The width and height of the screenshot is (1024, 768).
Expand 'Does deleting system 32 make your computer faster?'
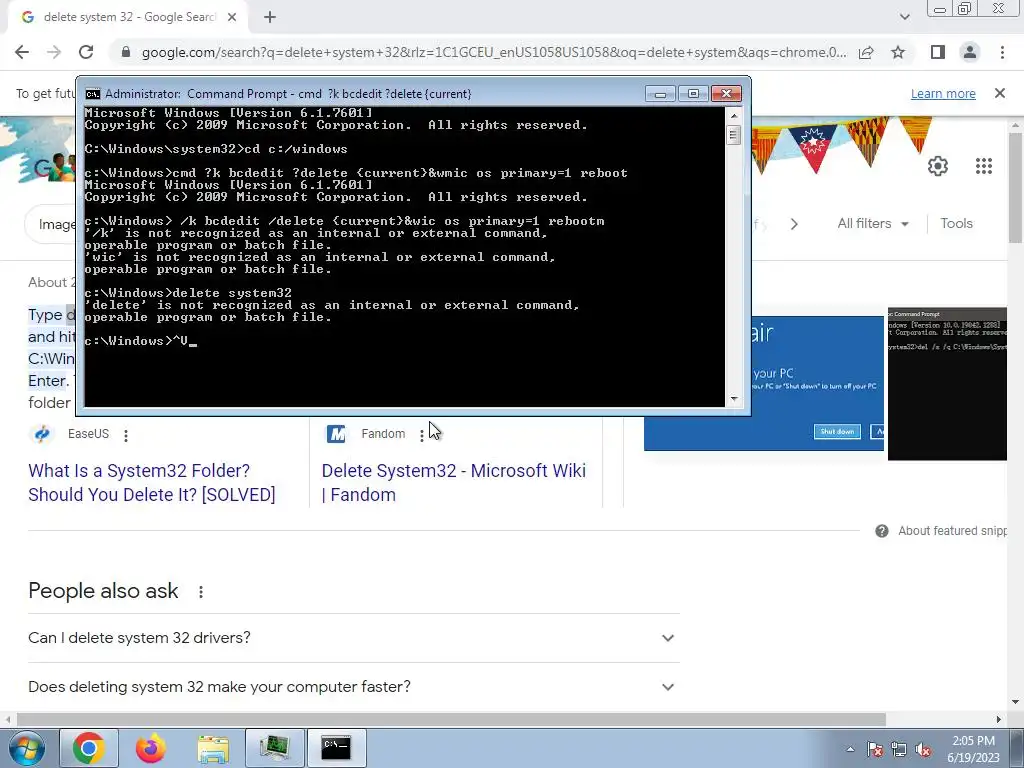[x=353, y=687]
